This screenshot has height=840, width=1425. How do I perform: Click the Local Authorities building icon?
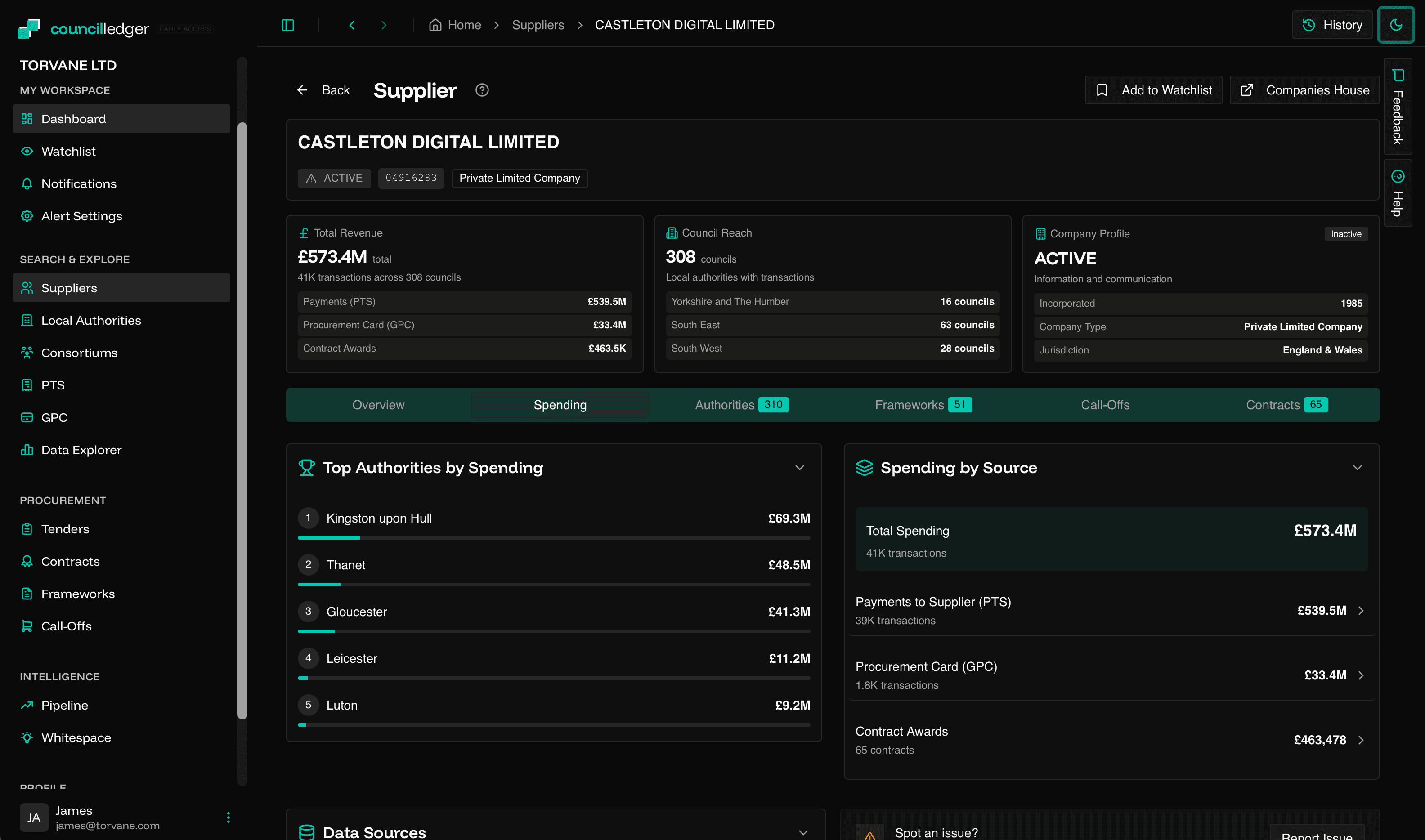(x=27, y=320)
